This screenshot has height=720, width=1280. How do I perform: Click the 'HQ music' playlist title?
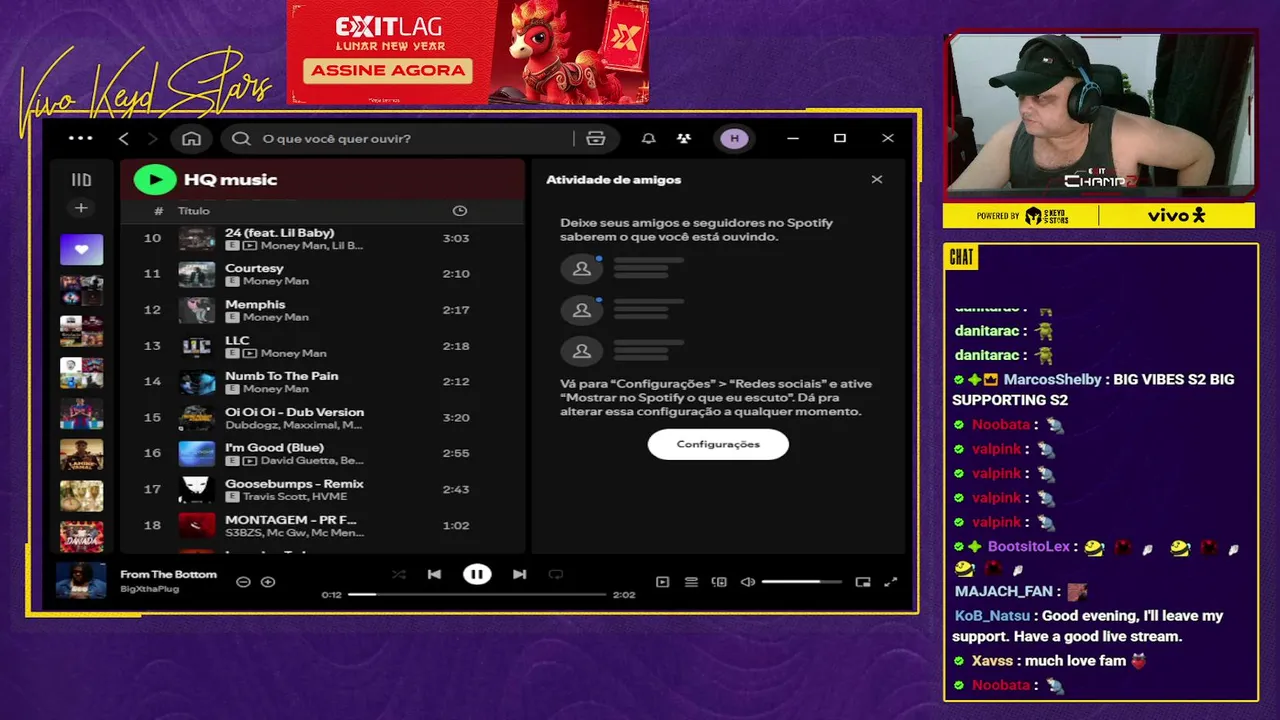coord(230,180)
